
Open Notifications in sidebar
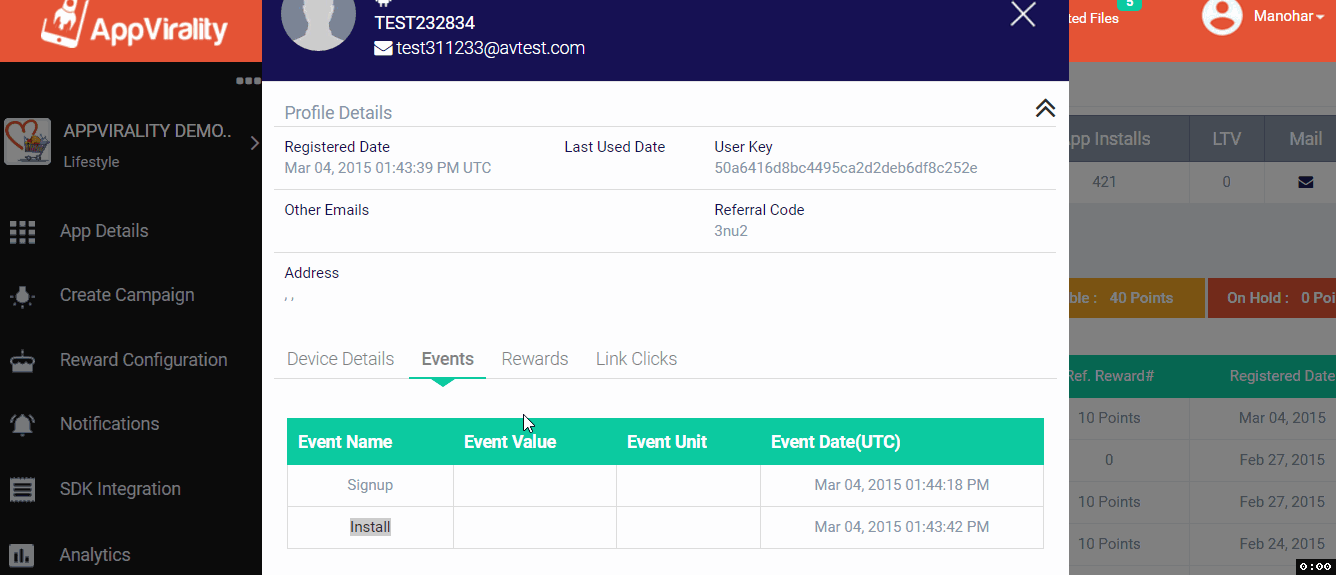(110, 424)
